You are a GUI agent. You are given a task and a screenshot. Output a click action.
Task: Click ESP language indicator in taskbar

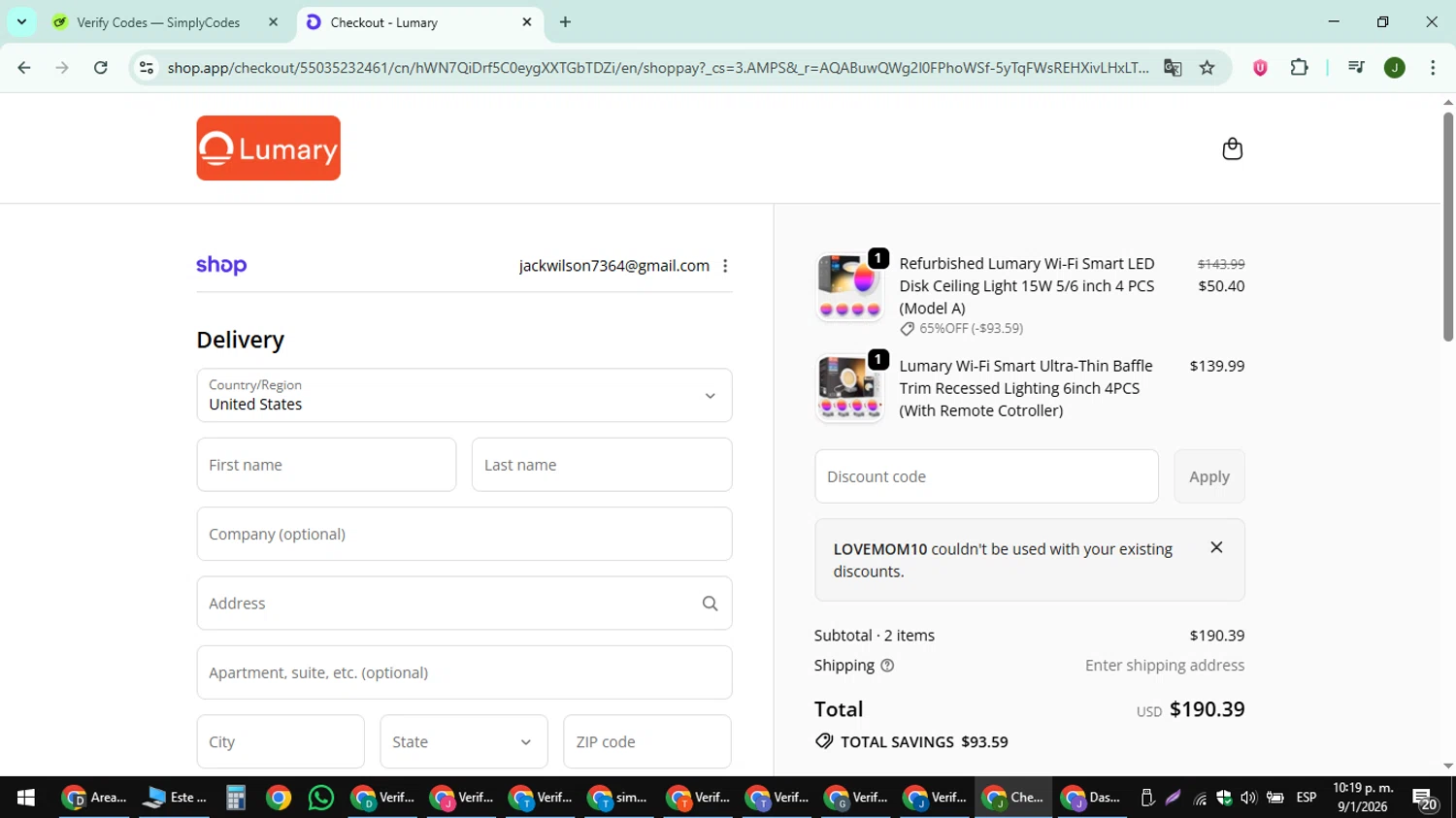pos(1307,798)
